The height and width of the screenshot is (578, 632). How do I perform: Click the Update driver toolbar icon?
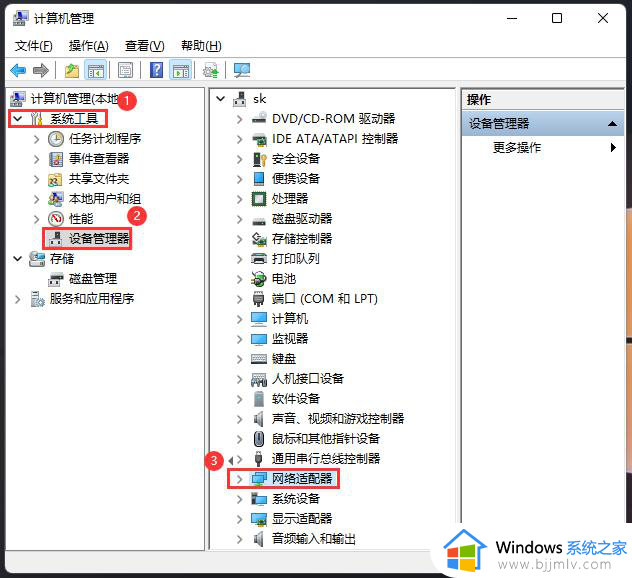[211, 71]
